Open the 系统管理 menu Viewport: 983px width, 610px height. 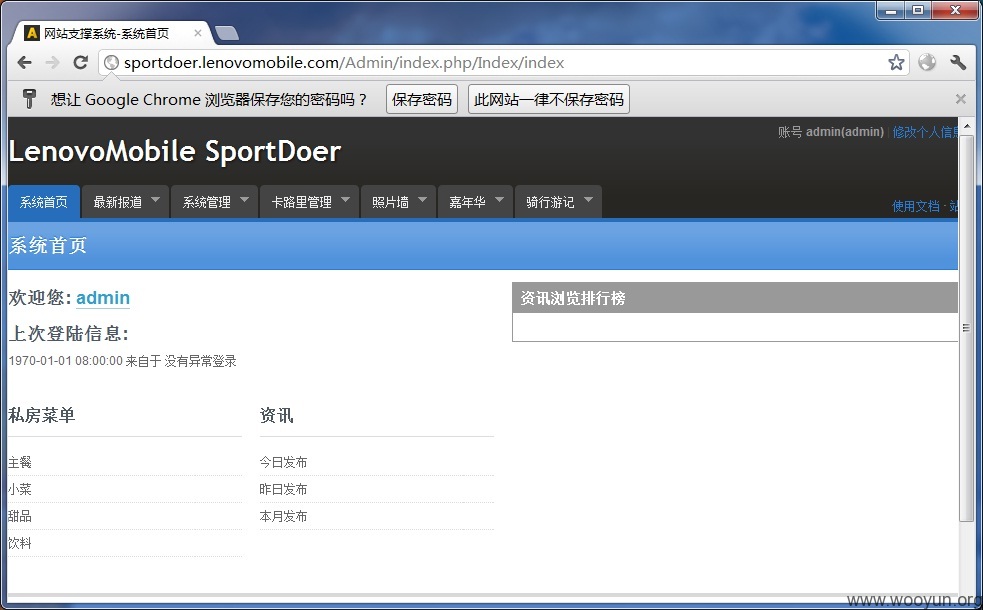click(x=214, y=202)
